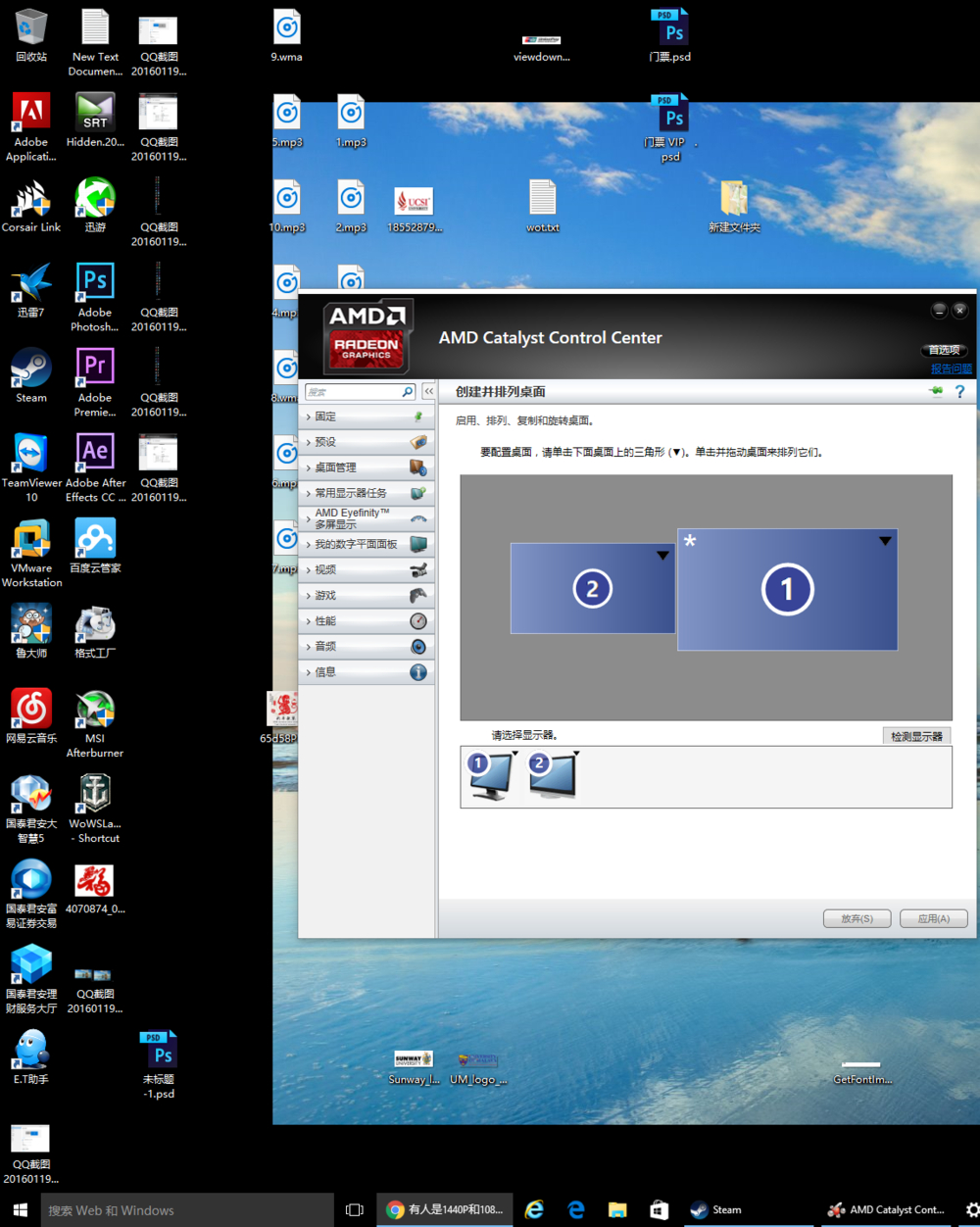
Task: Expand the 固定 section in the sidebar
Action: coord(367,417)
